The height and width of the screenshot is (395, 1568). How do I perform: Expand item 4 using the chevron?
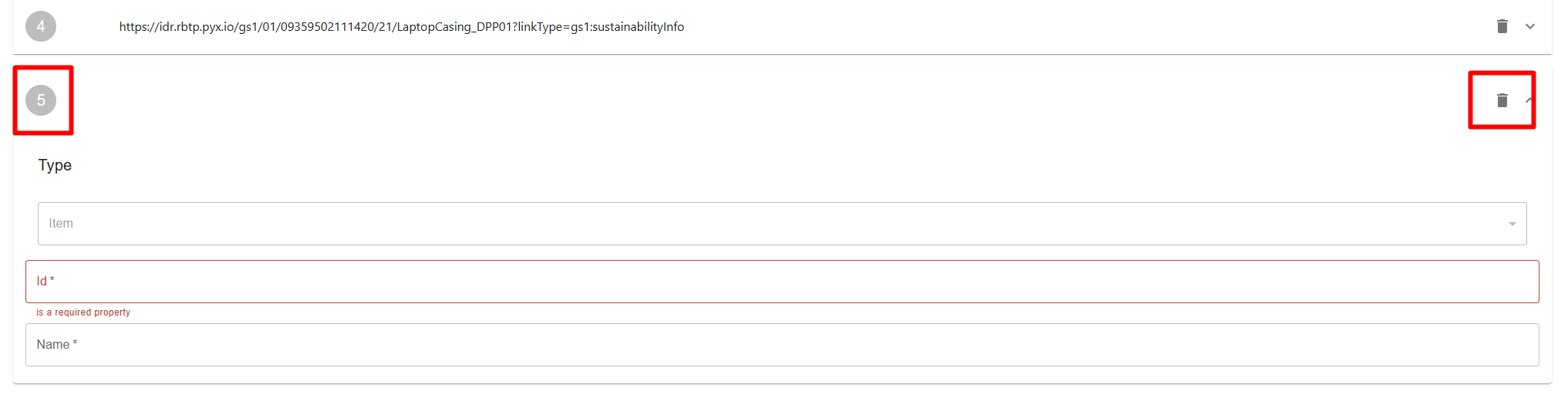coord(1530,27)
